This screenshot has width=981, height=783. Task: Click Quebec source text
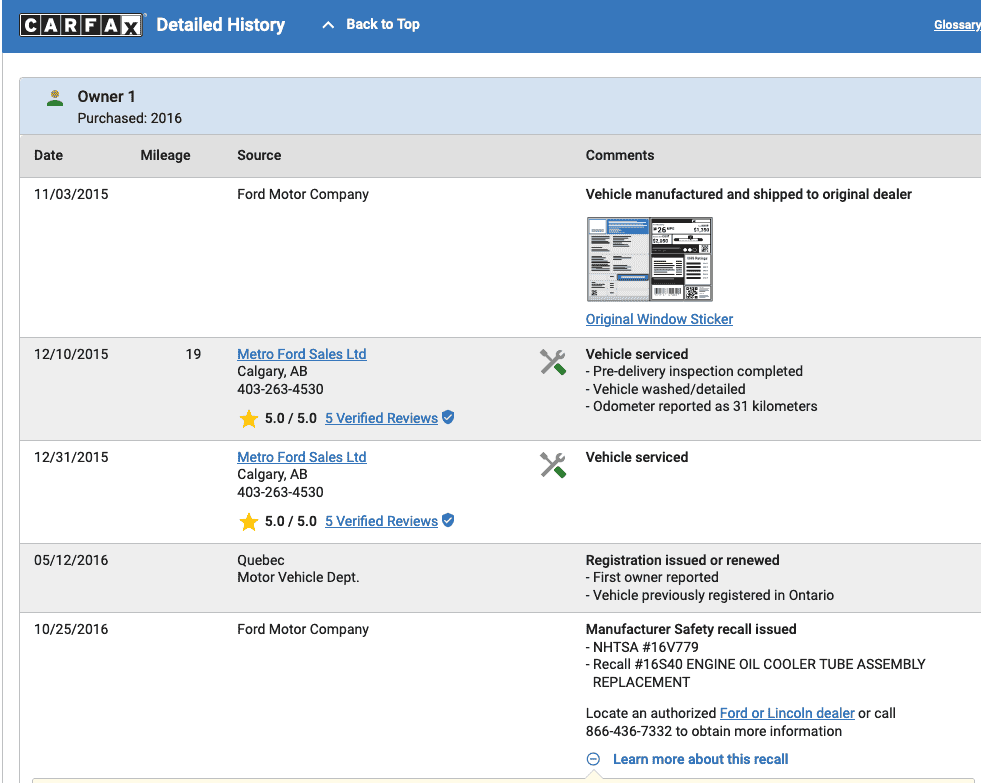click(x=261, y=560)
